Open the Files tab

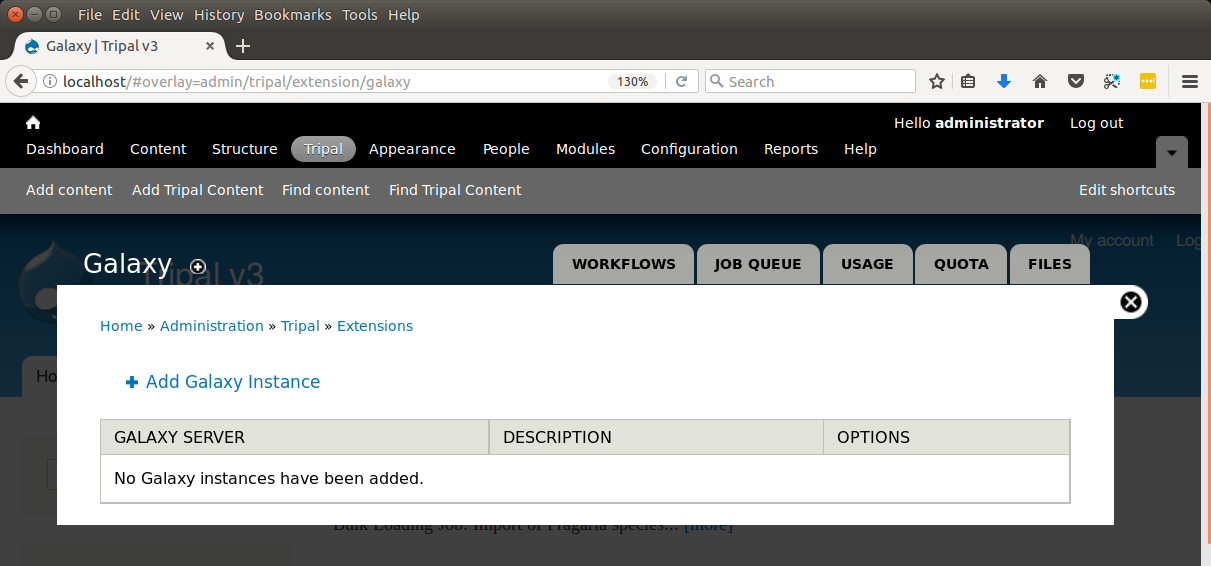(x=1050, y=265)
